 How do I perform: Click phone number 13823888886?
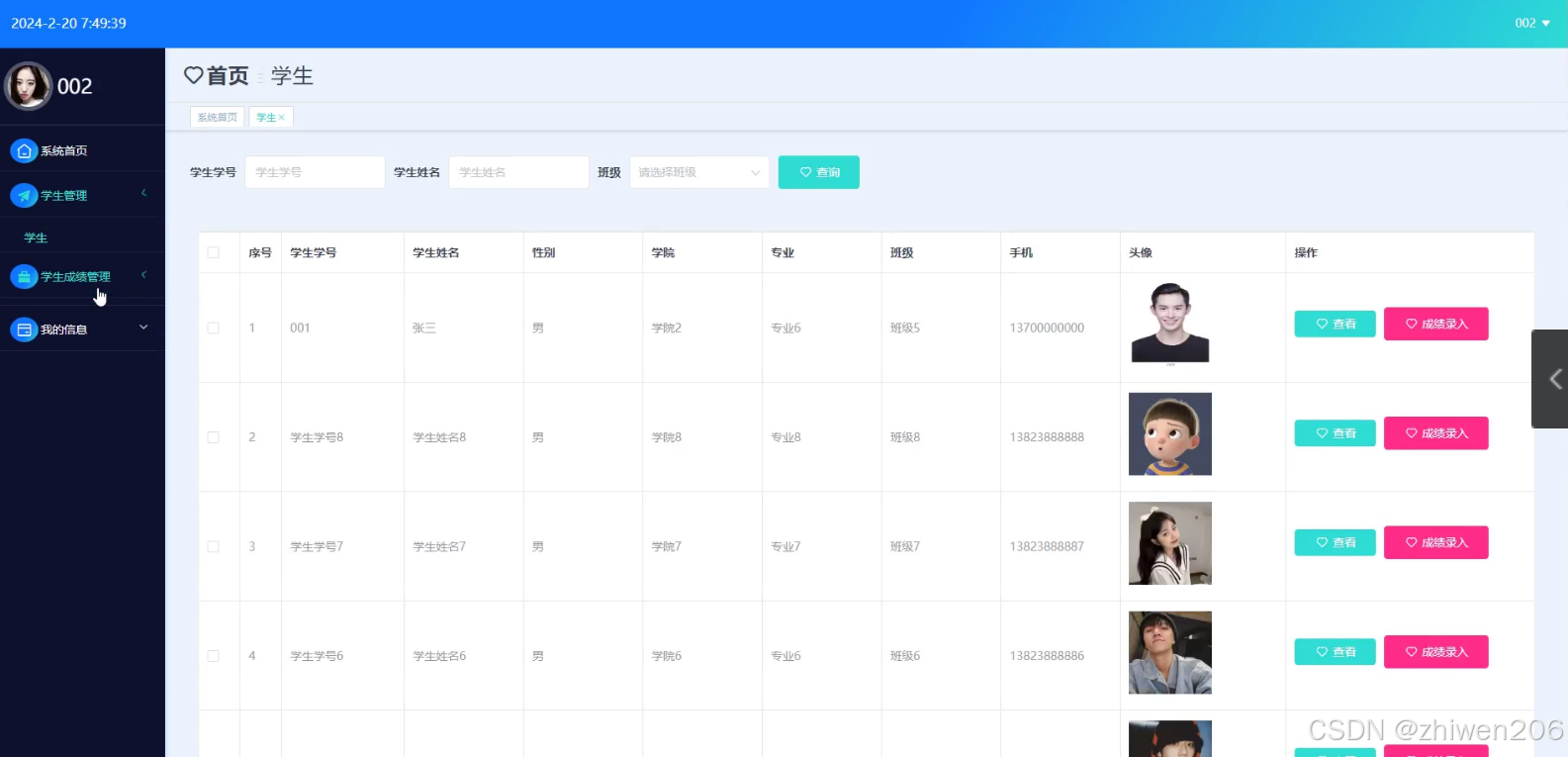pyautogui.click(x=1047, y=655)
